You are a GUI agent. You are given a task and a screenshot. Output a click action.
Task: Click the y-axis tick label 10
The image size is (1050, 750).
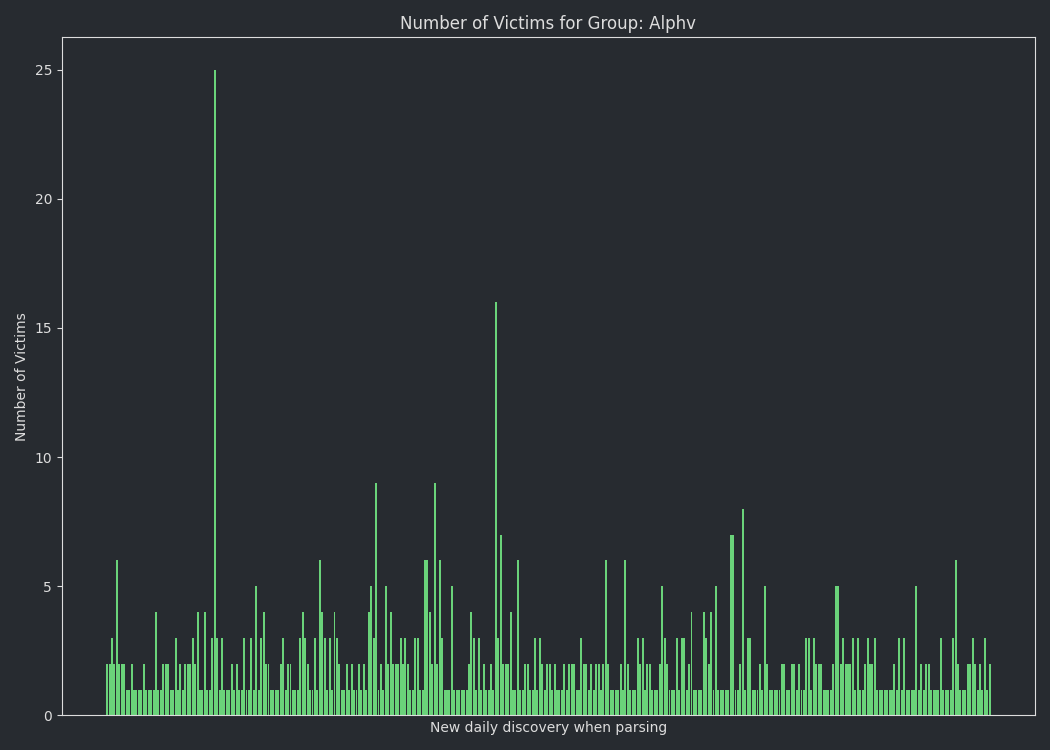point(44,458)
